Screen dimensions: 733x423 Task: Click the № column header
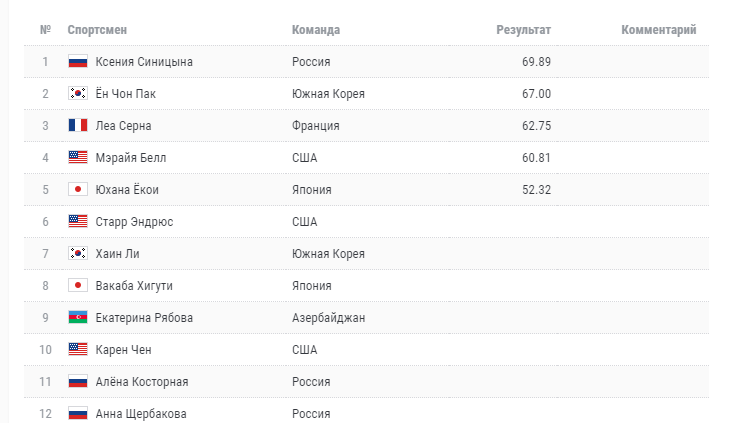[x=45, y=30]
